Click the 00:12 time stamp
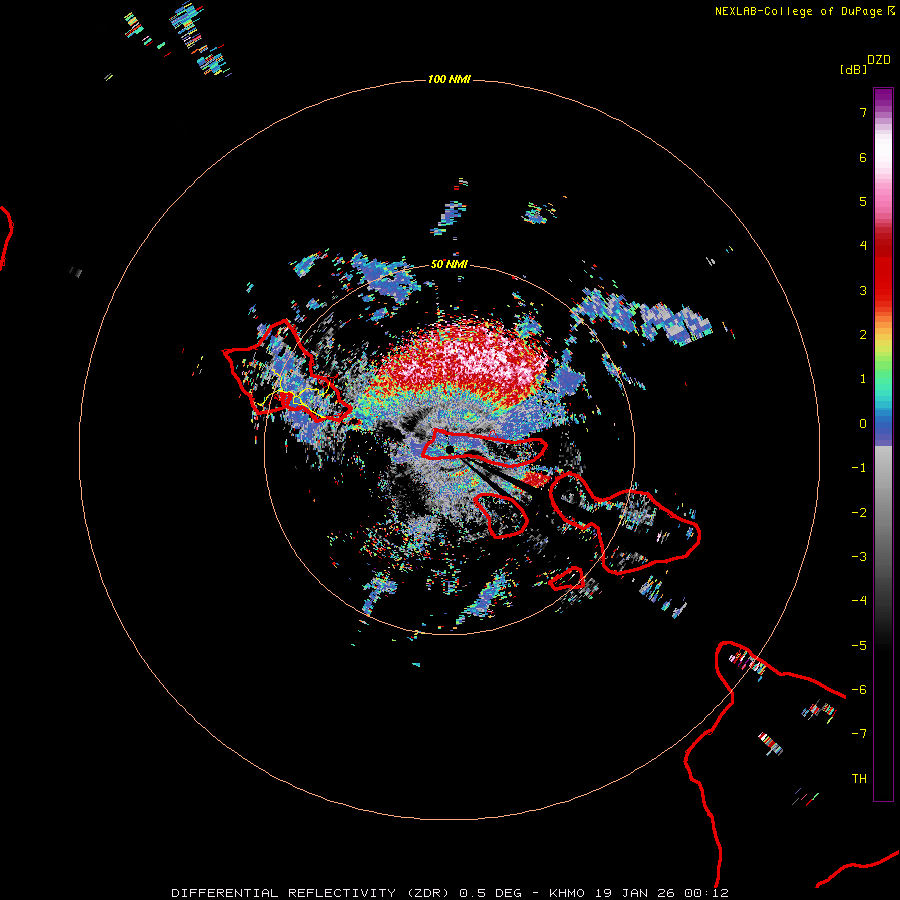 tap(707, 893)
